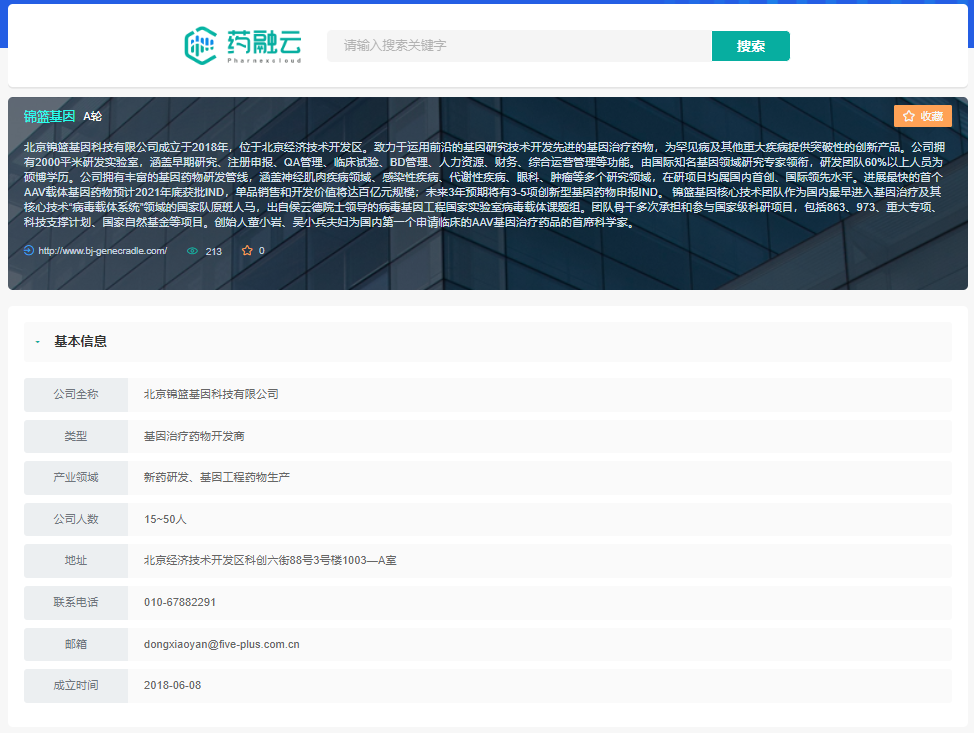Favorite the company with 收藏 button
This screenshot has height=733, width=974.
(x=922, y=116)
